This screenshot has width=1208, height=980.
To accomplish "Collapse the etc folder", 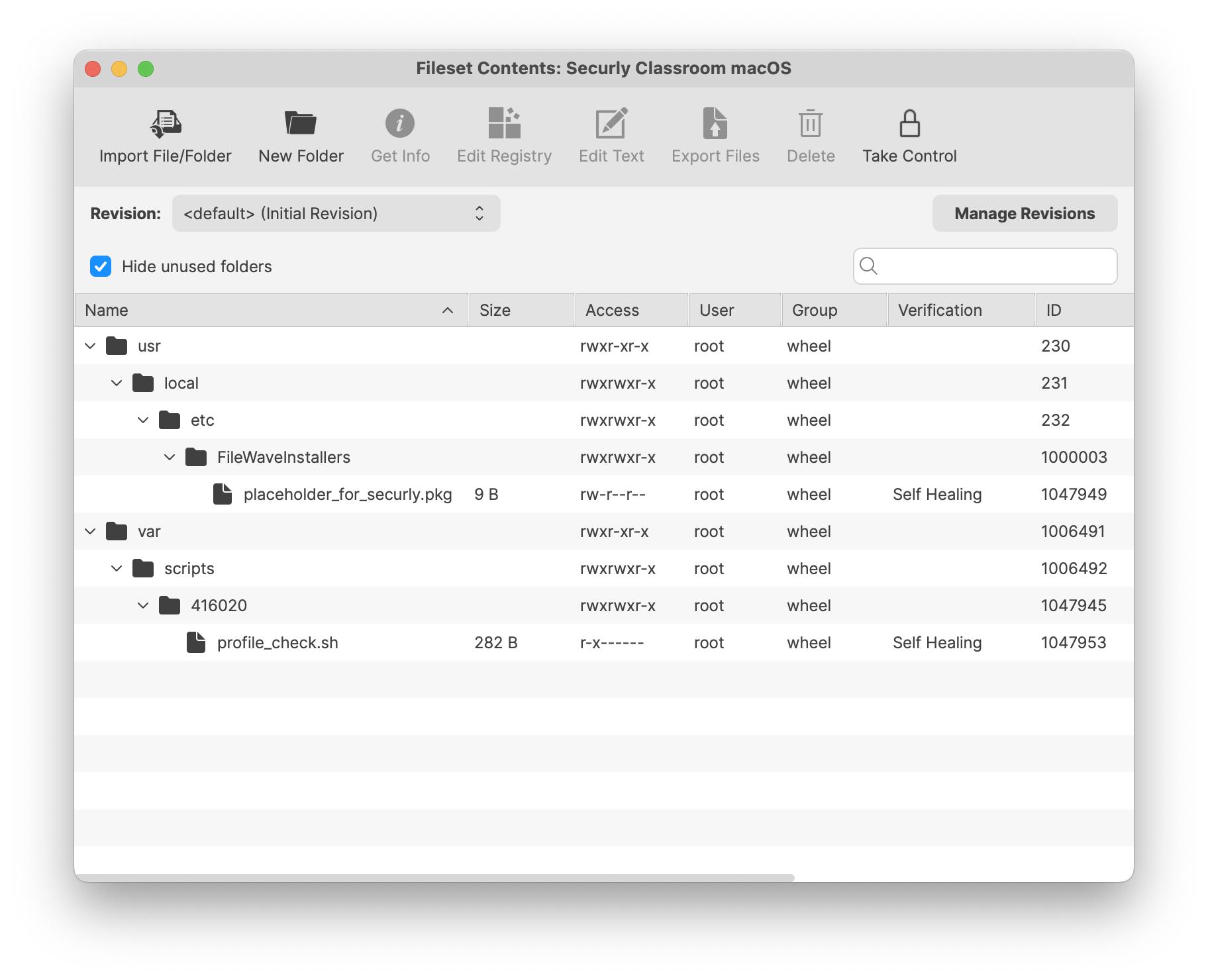I will tap(143, 420).
